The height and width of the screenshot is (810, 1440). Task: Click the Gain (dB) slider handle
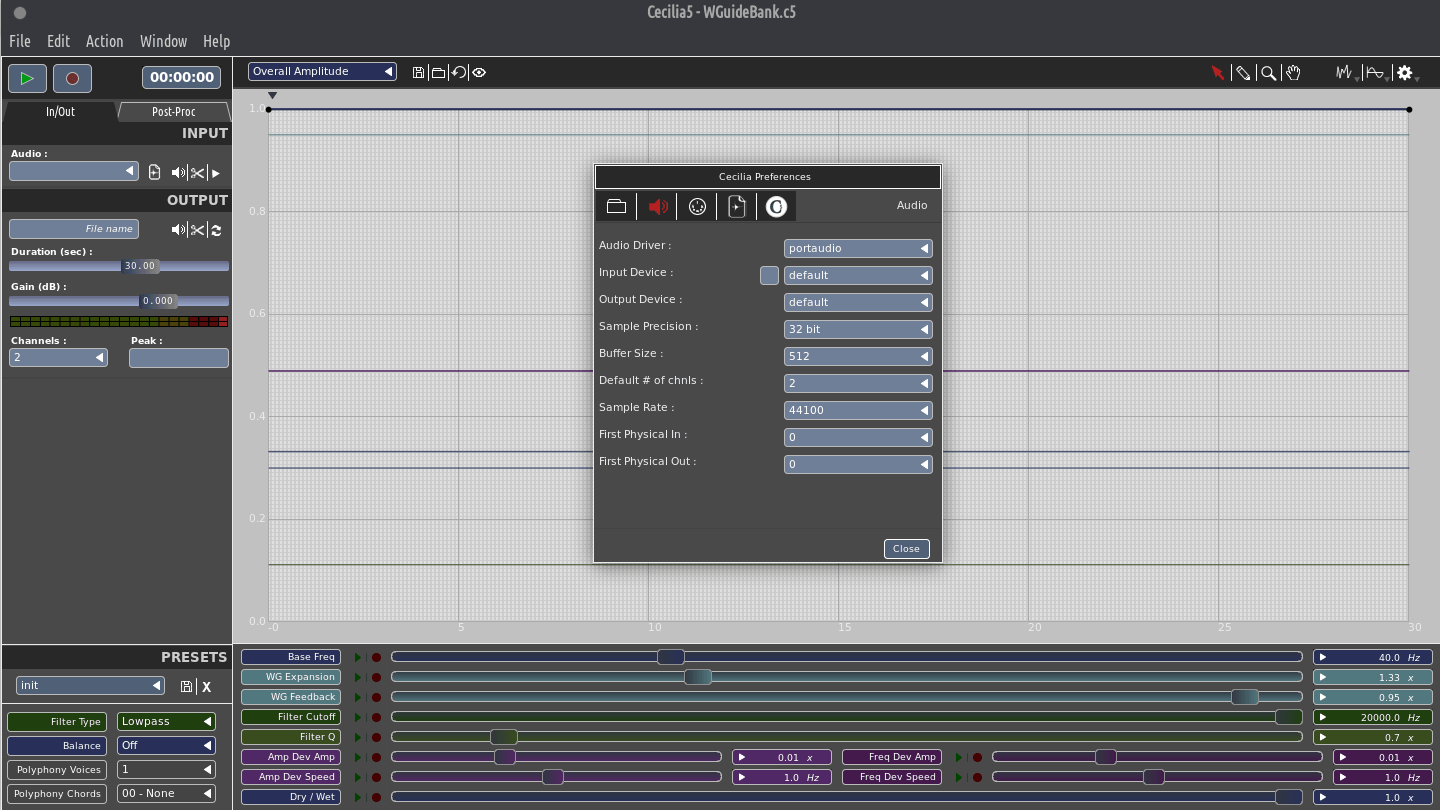(158, 301)
